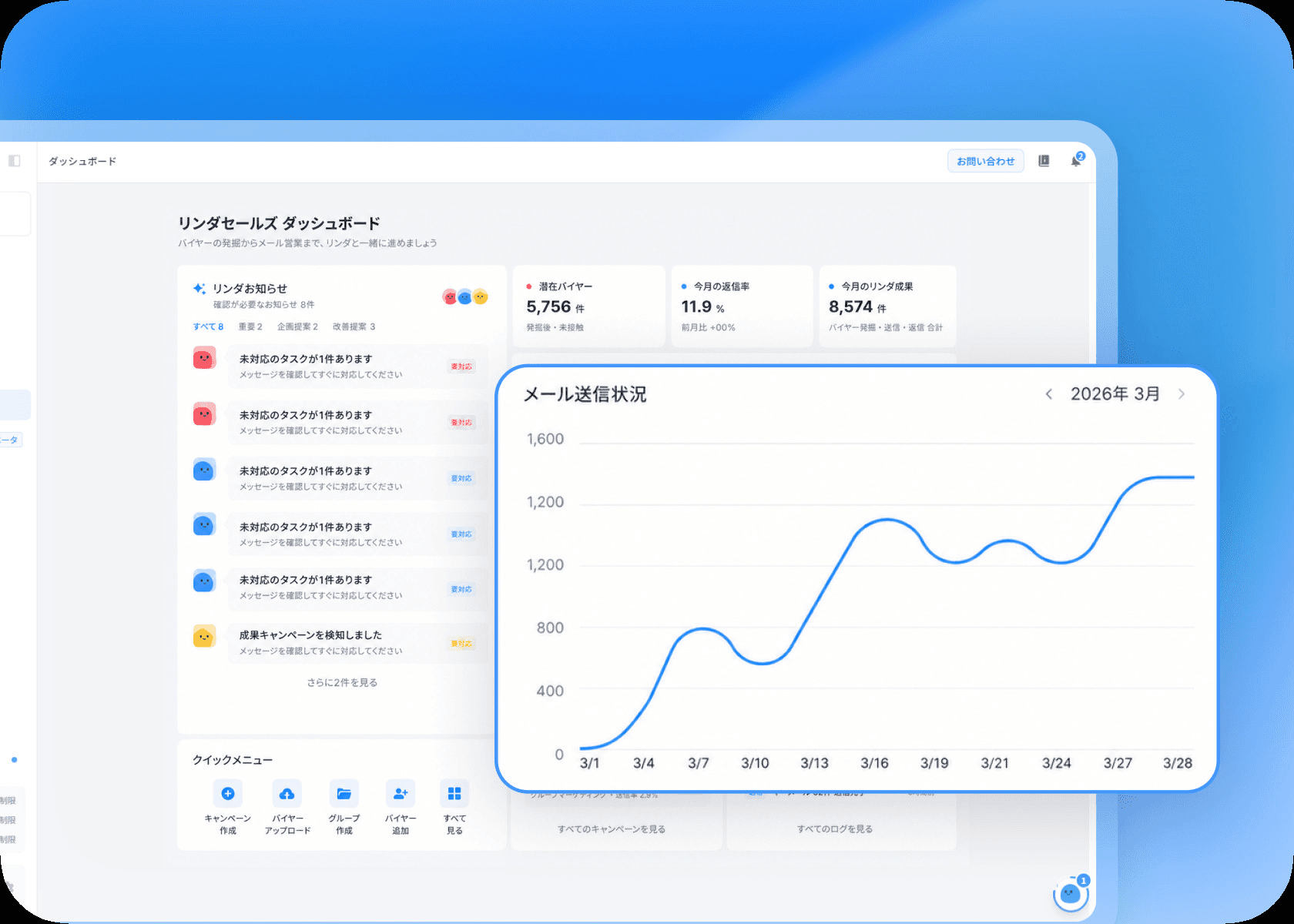Open the documentation book icon
This screenshot has height=924, width=1294.
pyautogui.click(x=1044, y=161)
